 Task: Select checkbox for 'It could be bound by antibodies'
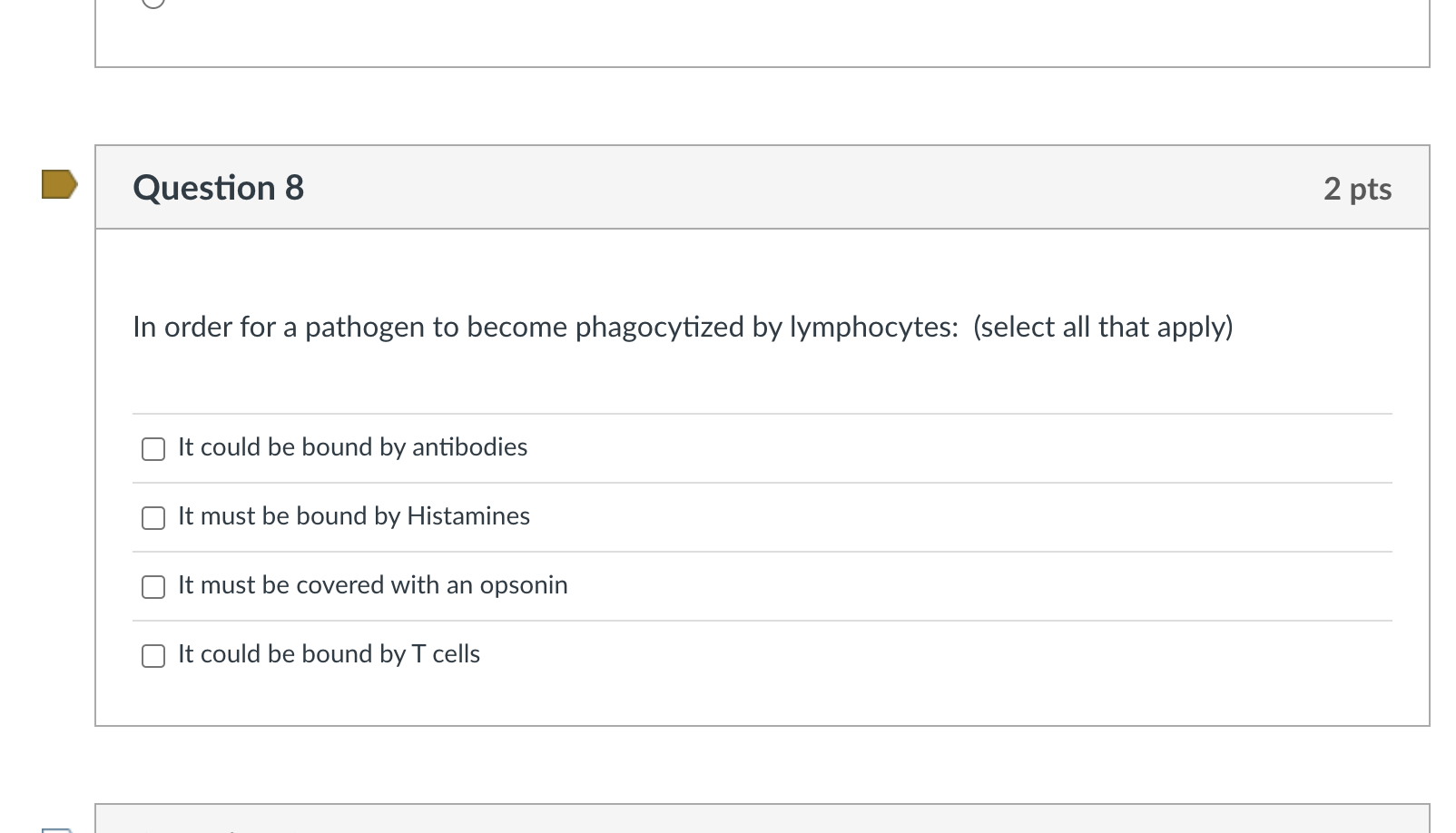pyautogui.click(x=153, y=448)
